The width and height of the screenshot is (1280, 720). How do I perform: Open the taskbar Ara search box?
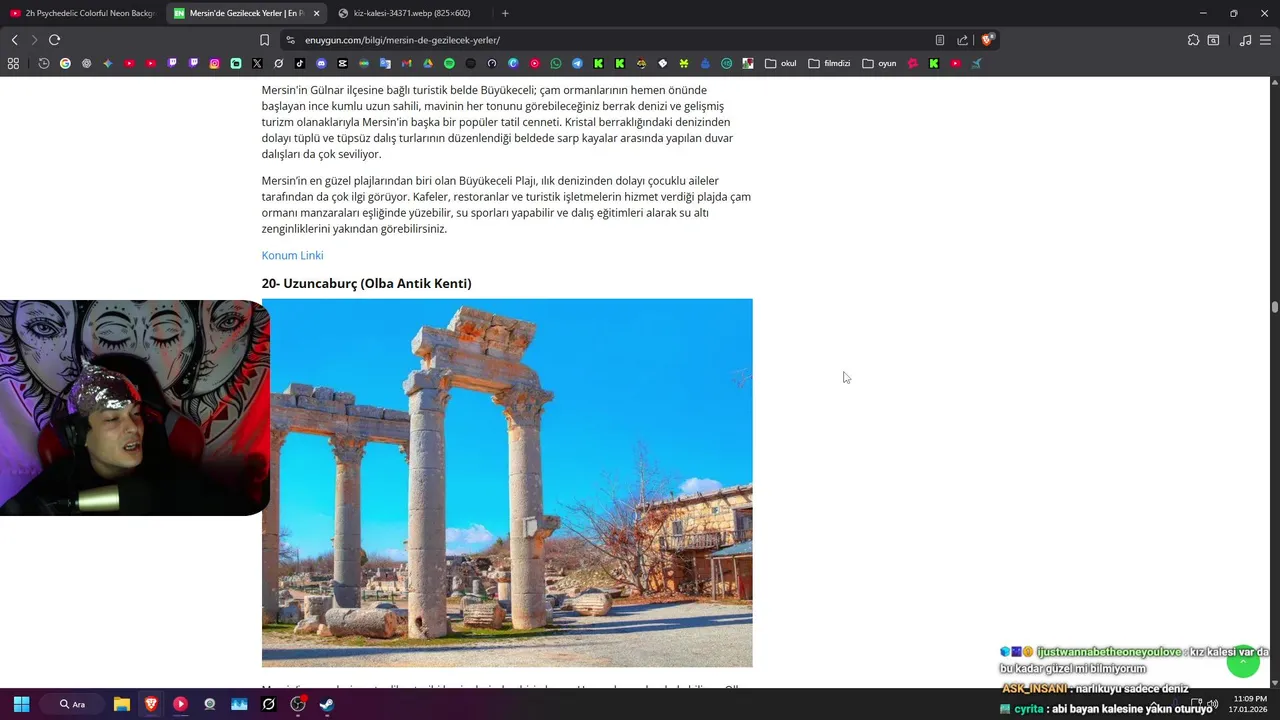point(72,704)
